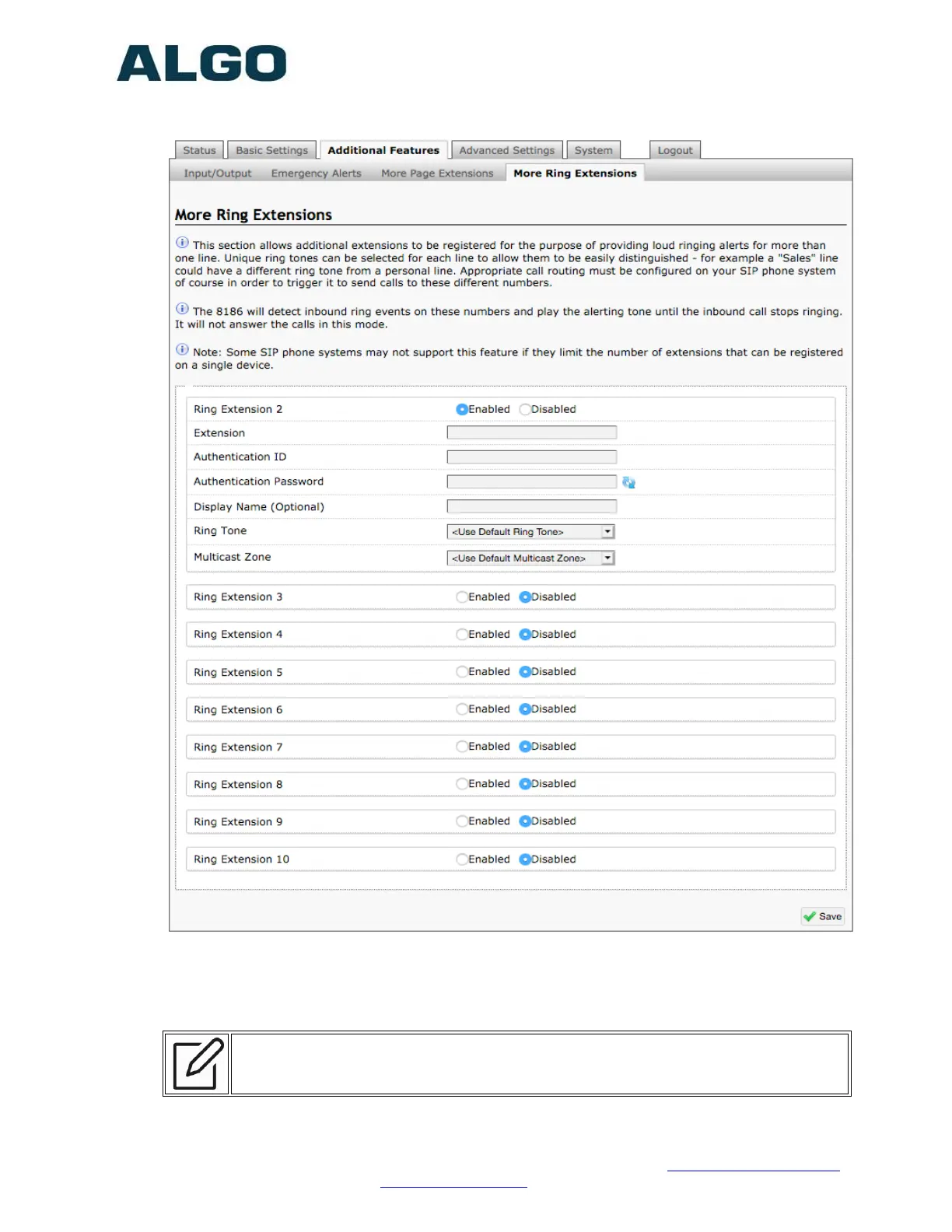Viewport: 952px width, 1232px height.
Task: Select Disabled for Ring Extension 7
Action: (525, 746)
